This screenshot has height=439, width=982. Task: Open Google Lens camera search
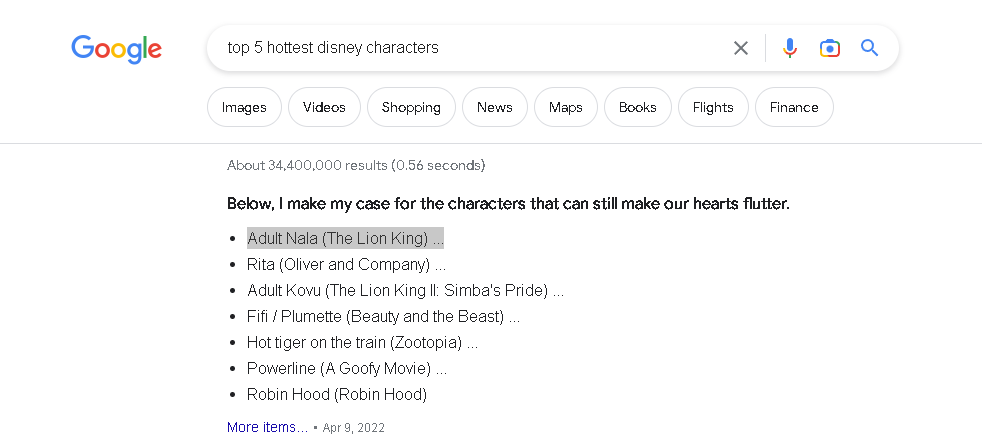point(829,48)
